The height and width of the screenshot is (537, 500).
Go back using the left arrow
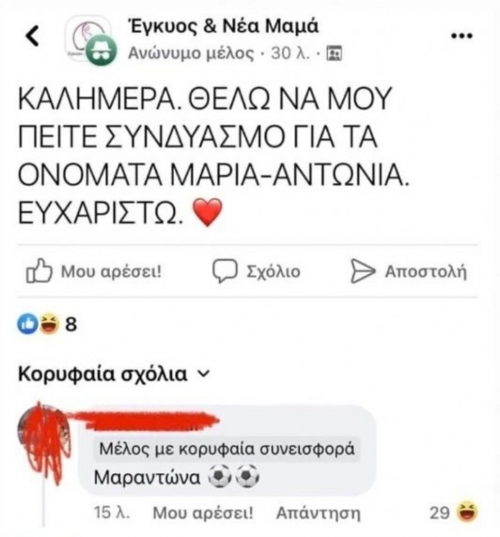coord(33,36)
